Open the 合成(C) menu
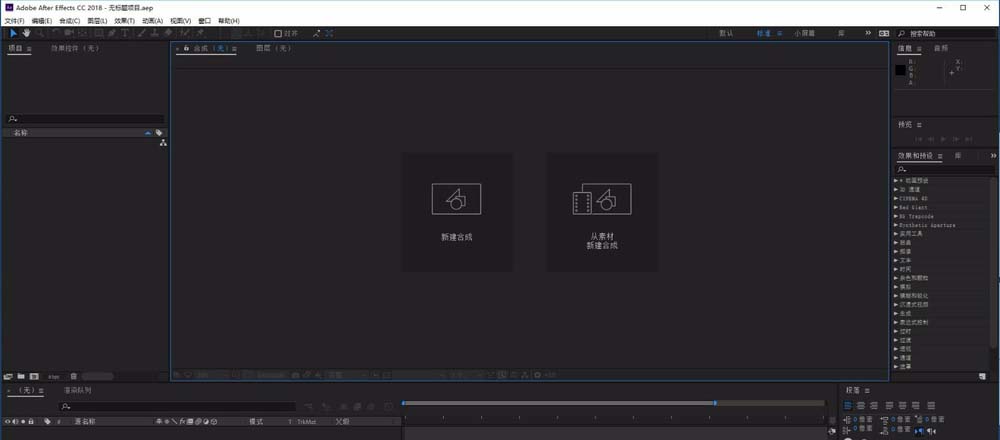The height and width of the screenshot is (440, 1000). tap(70, 21)
